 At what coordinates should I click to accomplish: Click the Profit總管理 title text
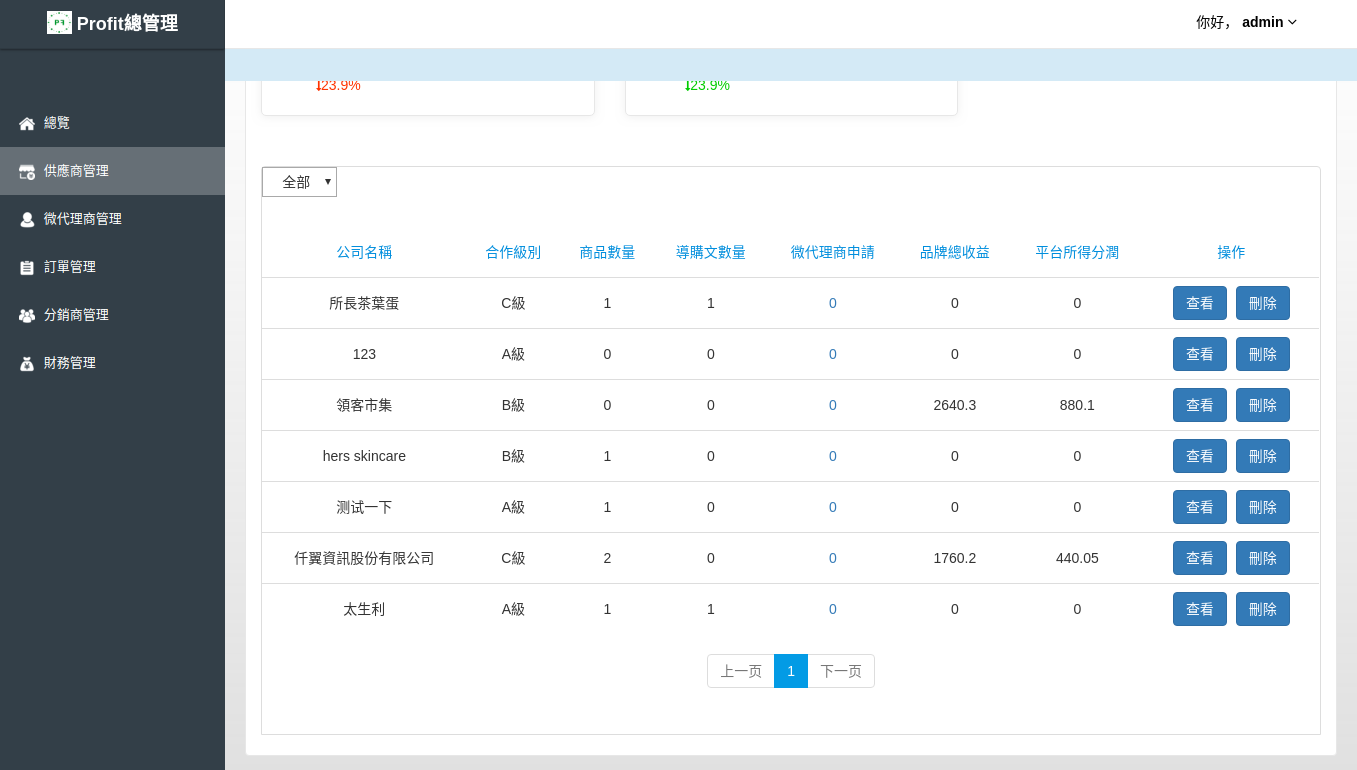(x=127, y=23)
